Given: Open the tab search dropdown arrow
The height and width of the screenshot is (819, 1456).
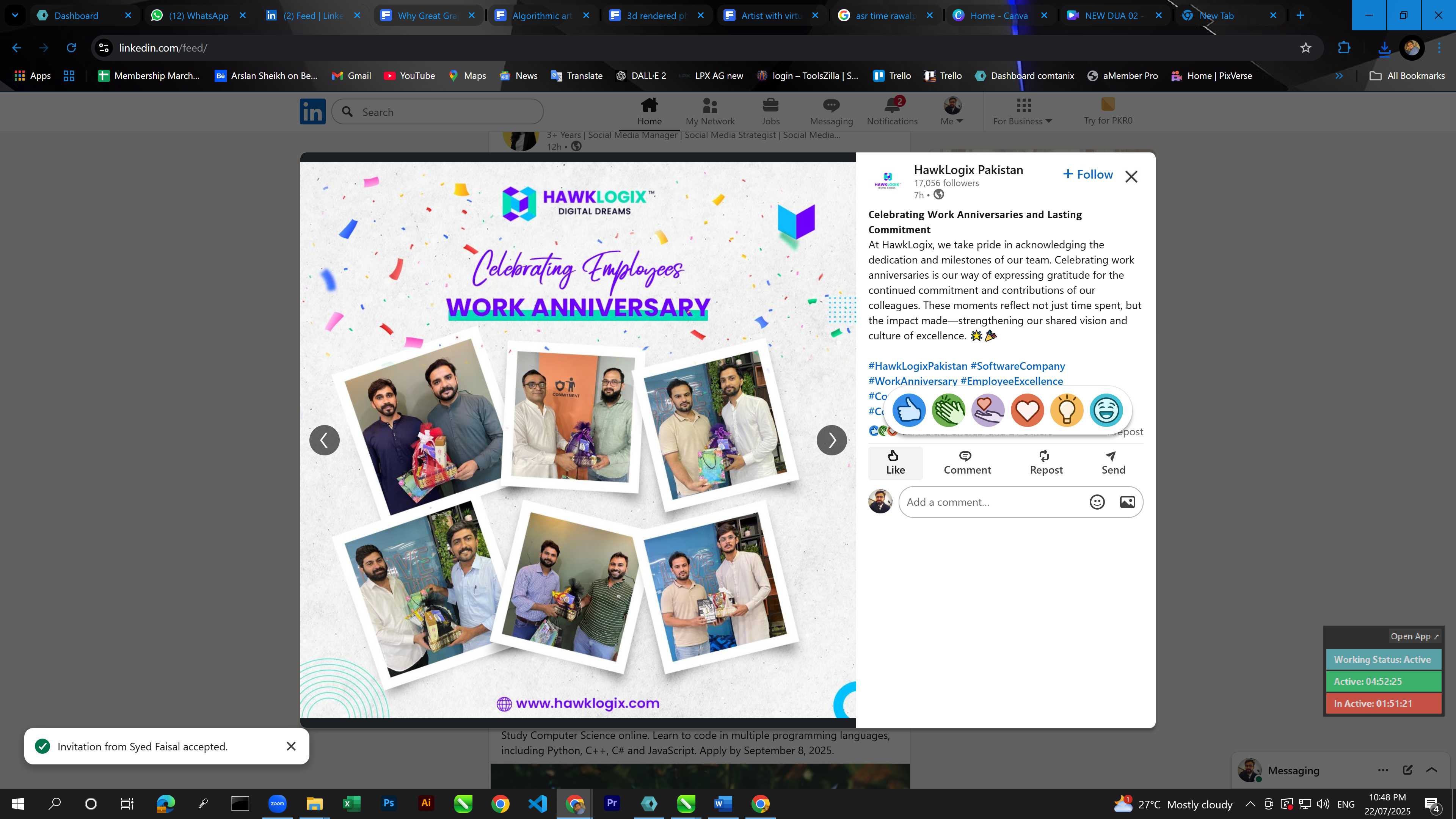Looking at the screenshot, I should 15,15.
